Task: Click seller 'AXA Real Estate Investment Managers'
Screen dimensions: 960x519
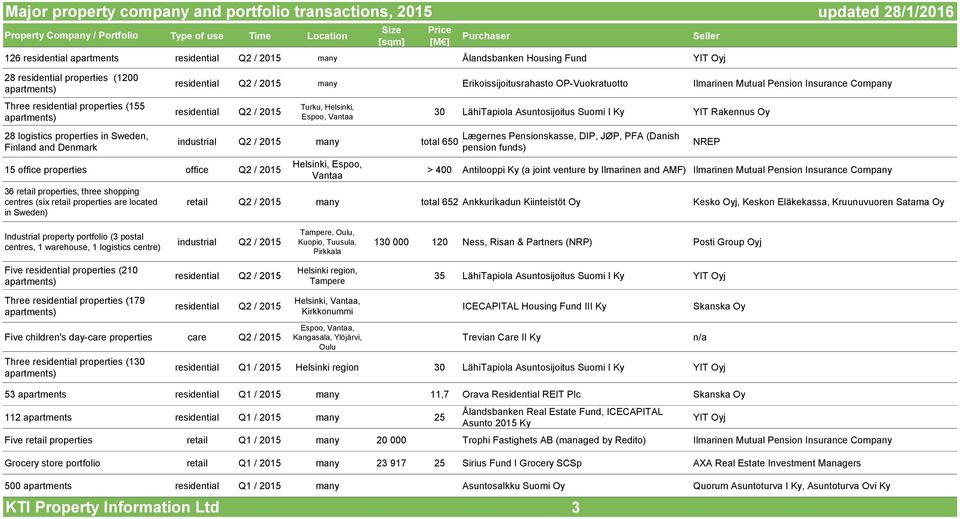Action: 777,463
